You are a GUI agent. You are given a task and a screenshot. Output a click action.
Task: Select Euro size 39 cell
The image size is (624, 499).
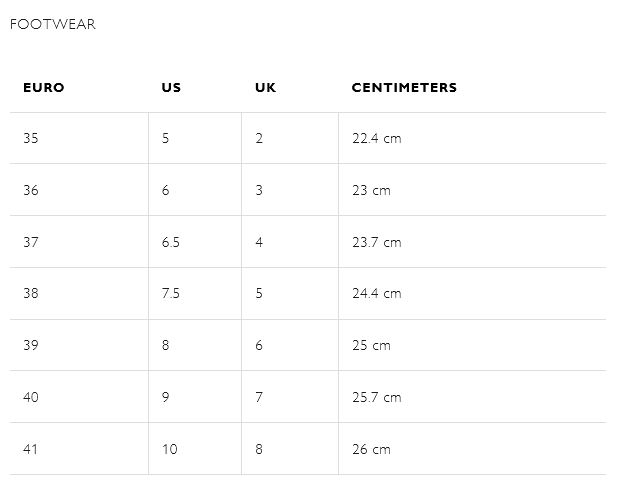click(x=31, y=345)
